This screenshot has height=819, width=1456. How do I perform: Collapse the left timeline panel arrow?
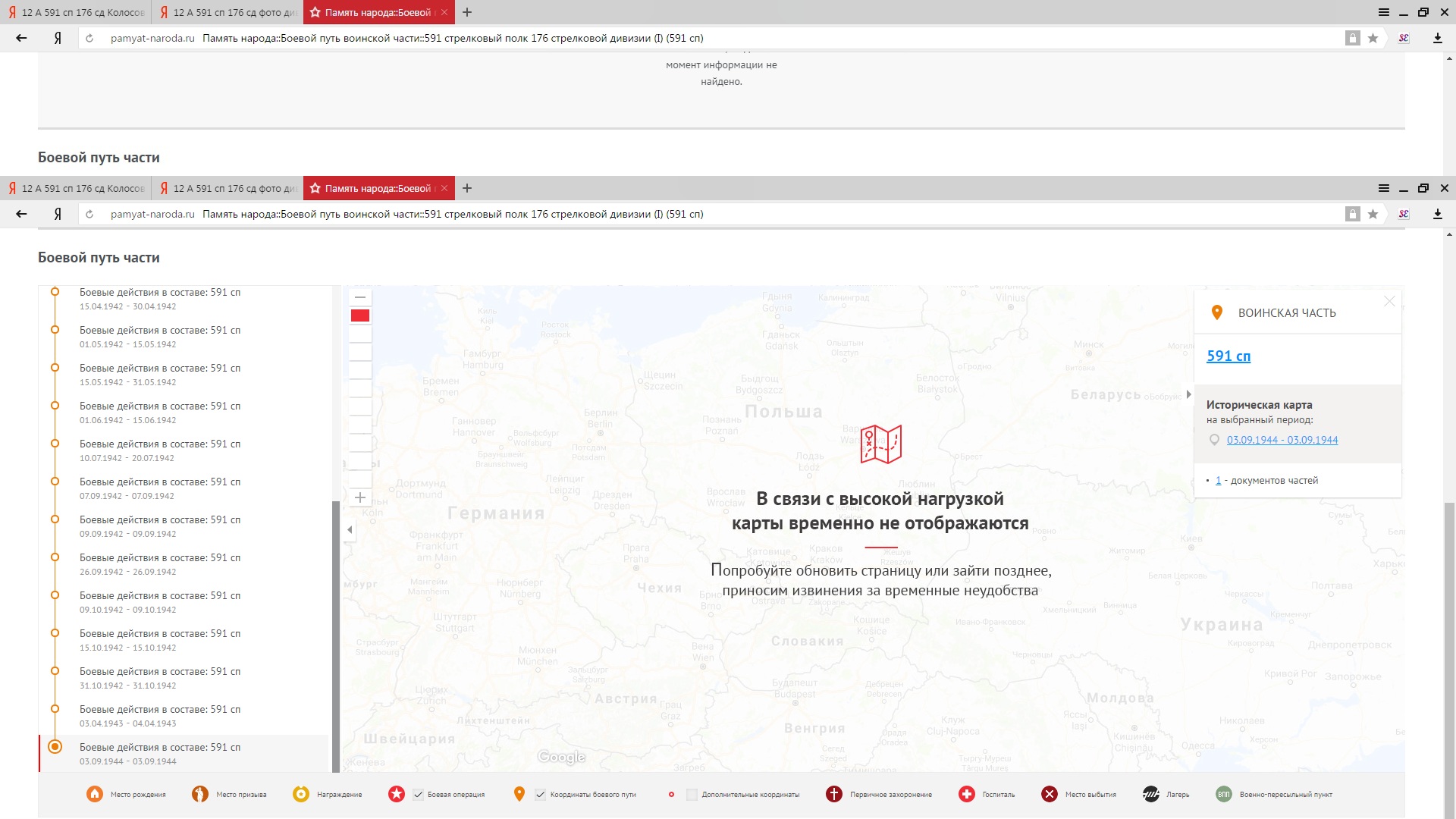[350, 530]
